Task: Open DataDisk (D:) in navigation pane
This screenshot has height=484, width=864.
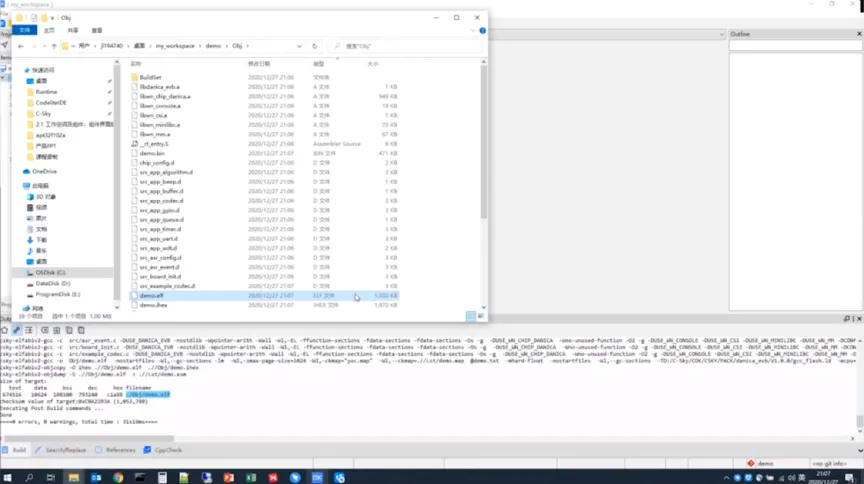Action: [52, 283]
